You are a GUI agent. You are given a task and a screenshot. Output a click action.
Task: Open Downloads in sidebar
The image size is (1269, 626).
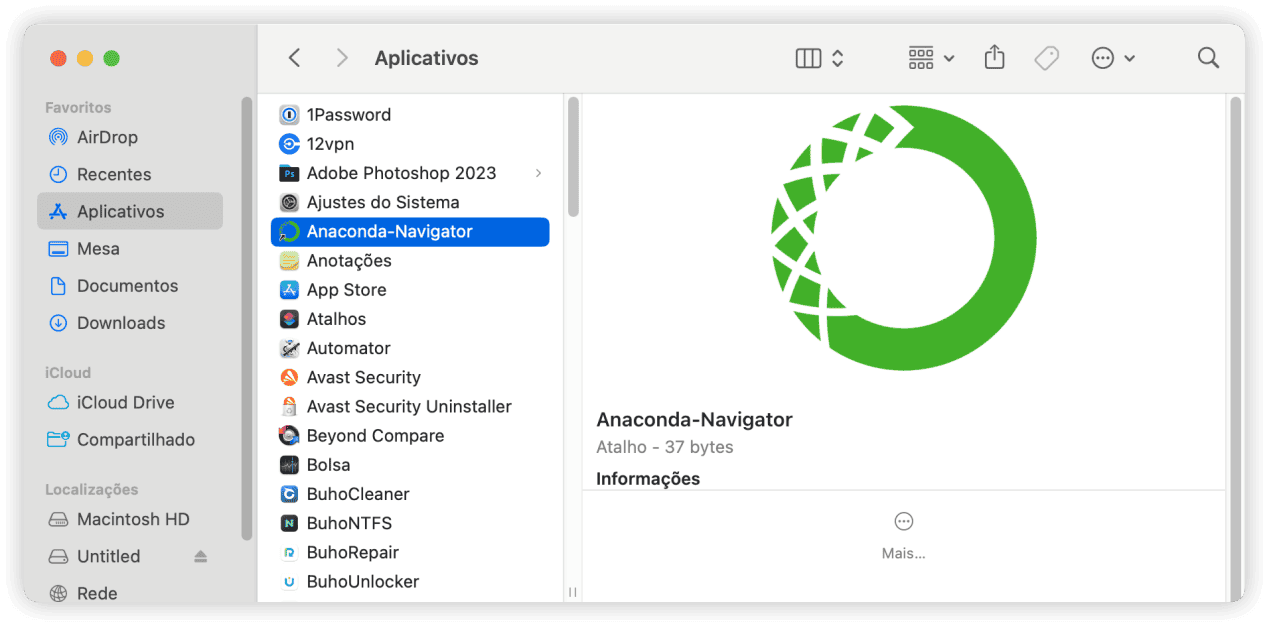[x=130, y=322]
